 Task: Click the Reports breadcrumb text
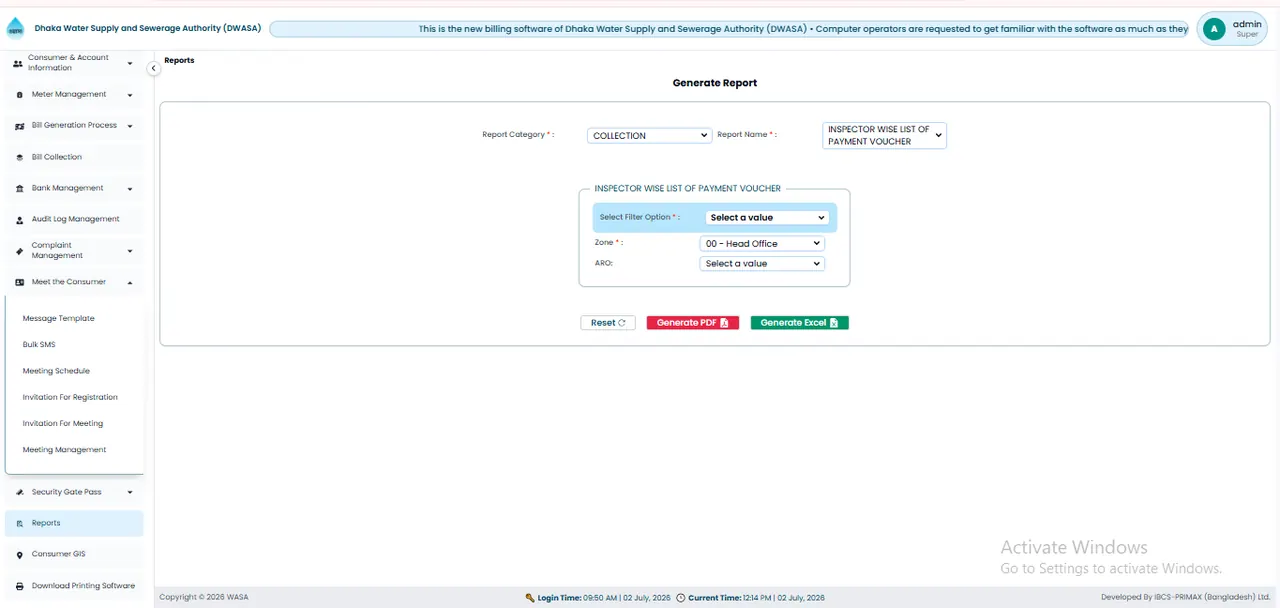pyautogui.click(x=179, y=61)
